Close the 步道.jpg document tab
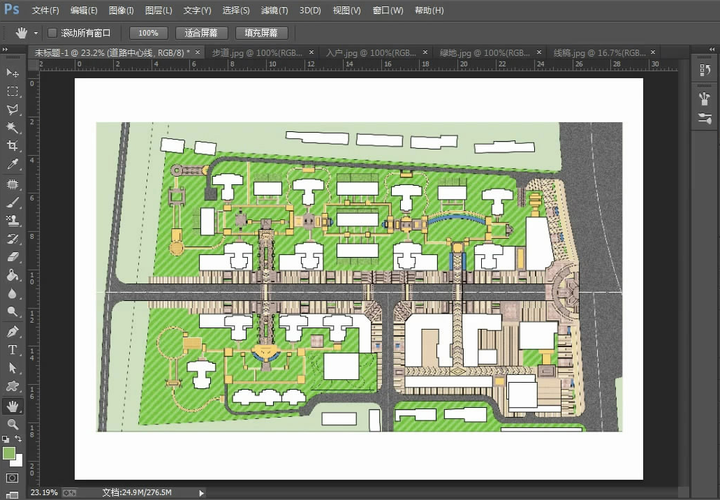The width and height of the screenshot is (720, 500). pos(311,52)
